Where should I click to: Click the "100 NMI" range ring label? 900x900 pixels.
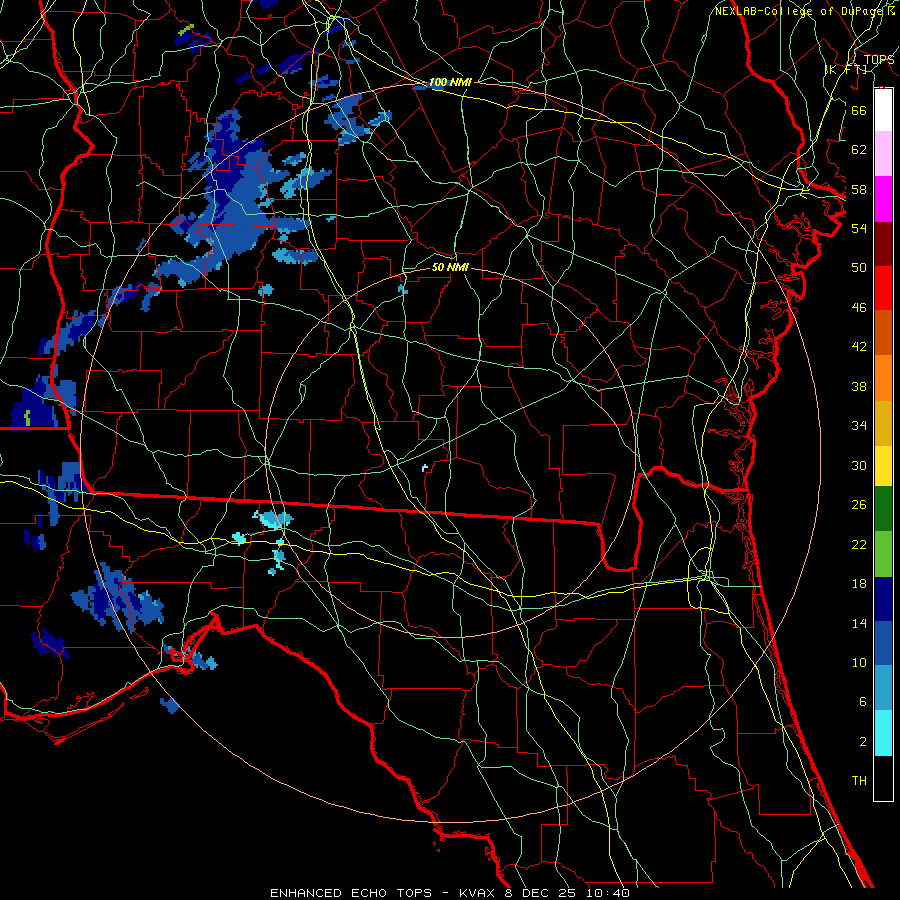point(450,83)
